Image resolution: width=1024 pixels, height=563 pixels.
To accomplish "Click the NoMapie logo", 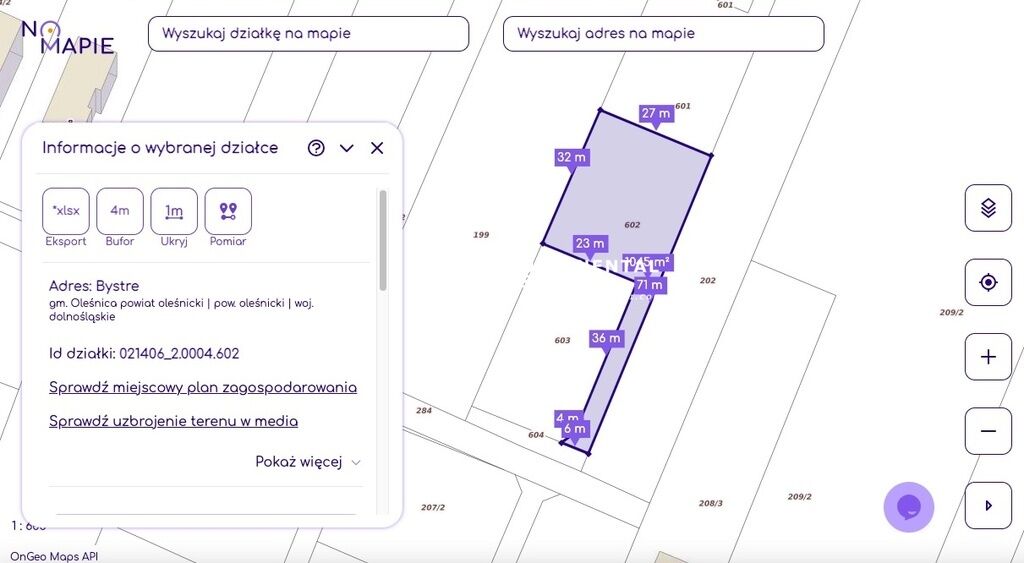I will coord(68,38).
